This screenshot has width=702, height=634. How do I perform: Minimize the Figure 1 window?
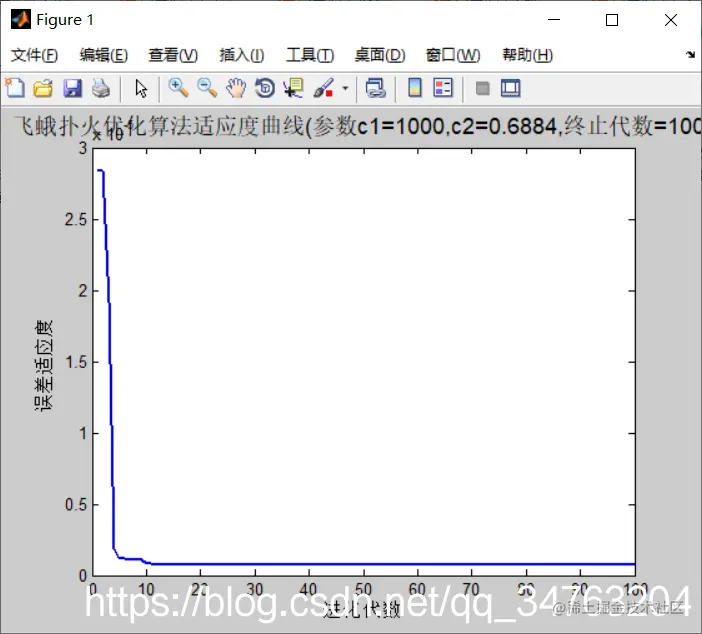pos(554,20)
